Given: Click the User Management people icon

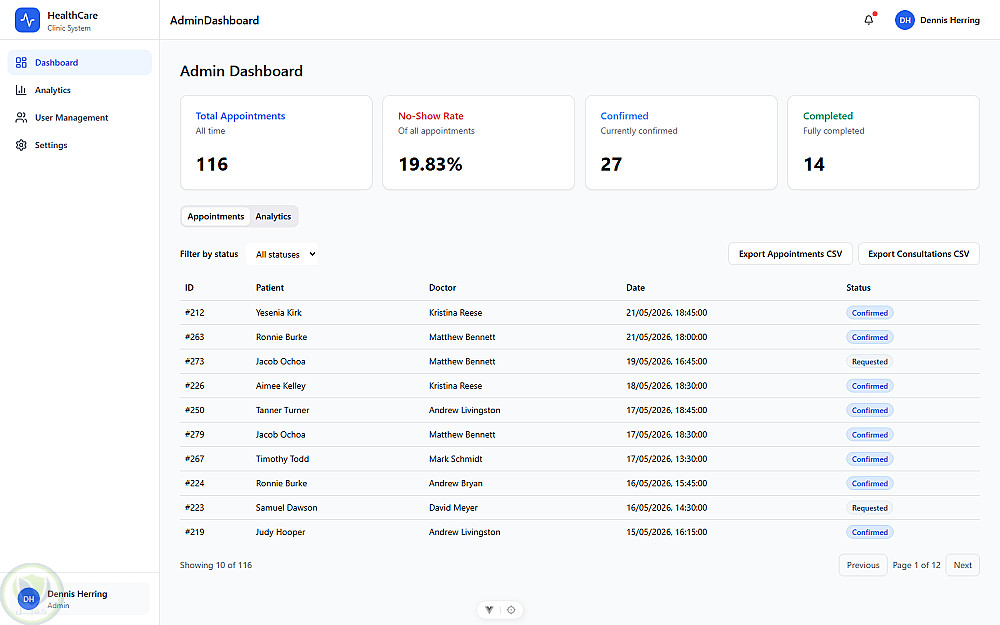Looking at the screenshot, I should pos(21,117).
